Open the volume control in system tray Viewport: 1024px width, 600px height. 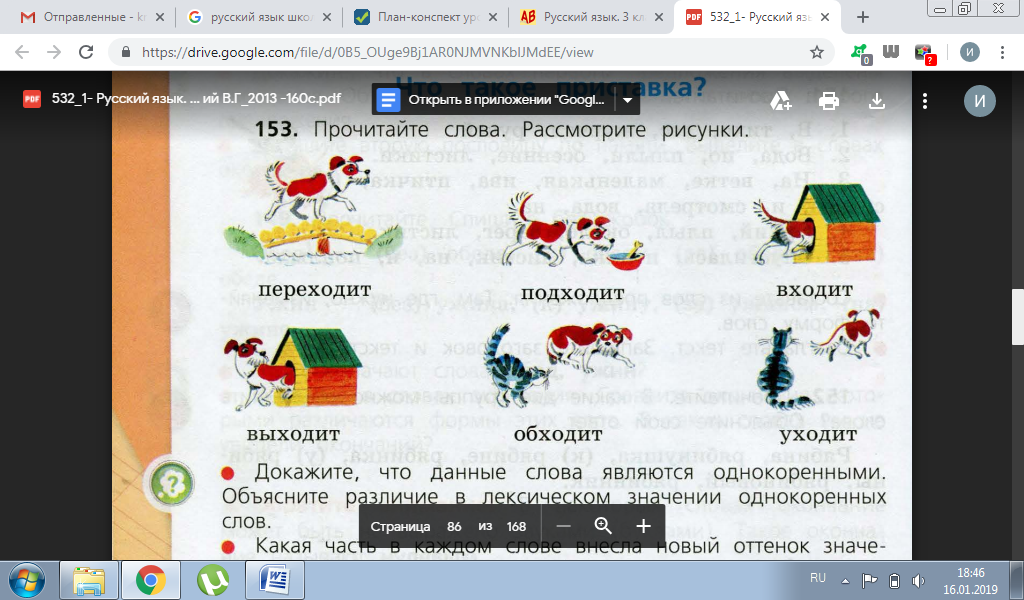point(918,580)
